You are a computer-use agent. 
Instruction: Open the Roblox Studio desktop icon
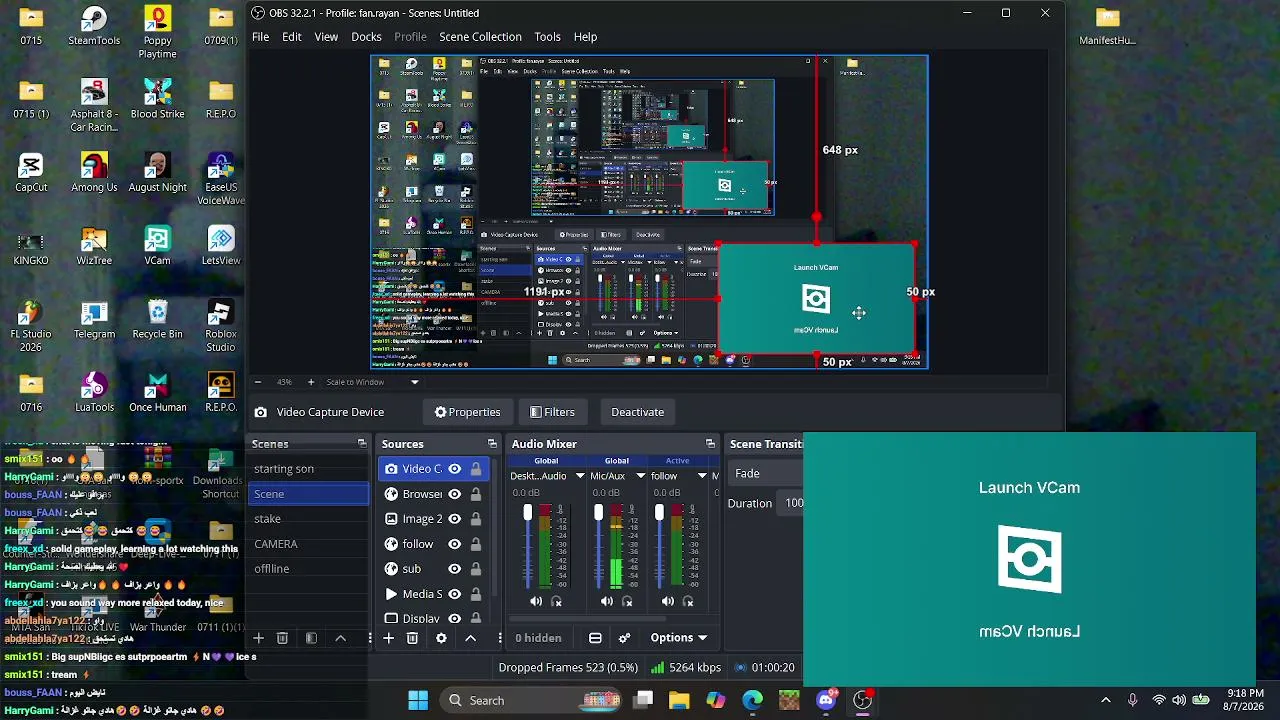(221, 326)
